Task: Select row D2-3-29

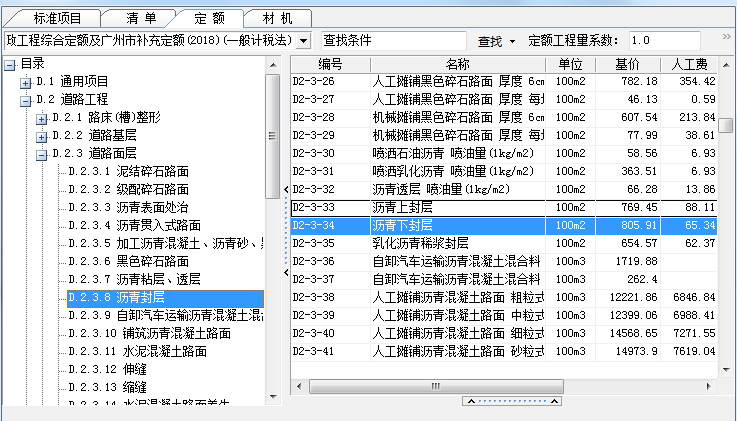Action: pos(504,135)
